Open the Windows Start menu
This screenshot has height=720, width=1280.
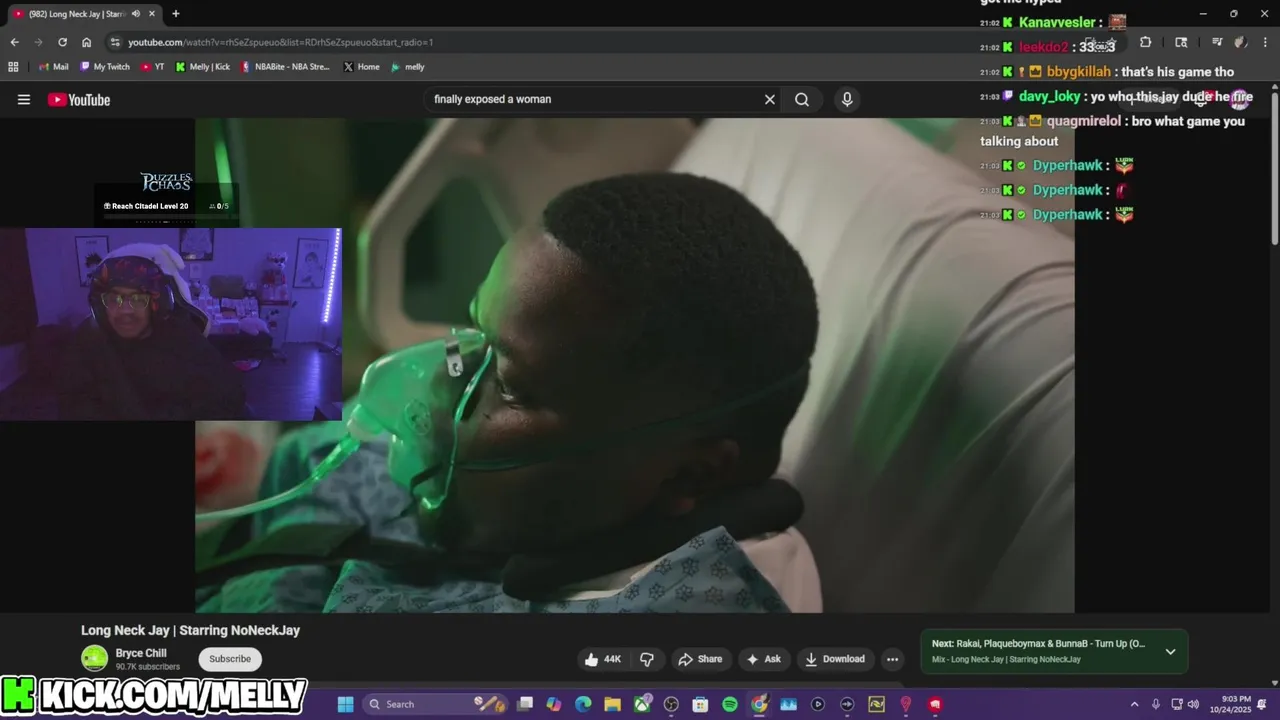[346, 704]
